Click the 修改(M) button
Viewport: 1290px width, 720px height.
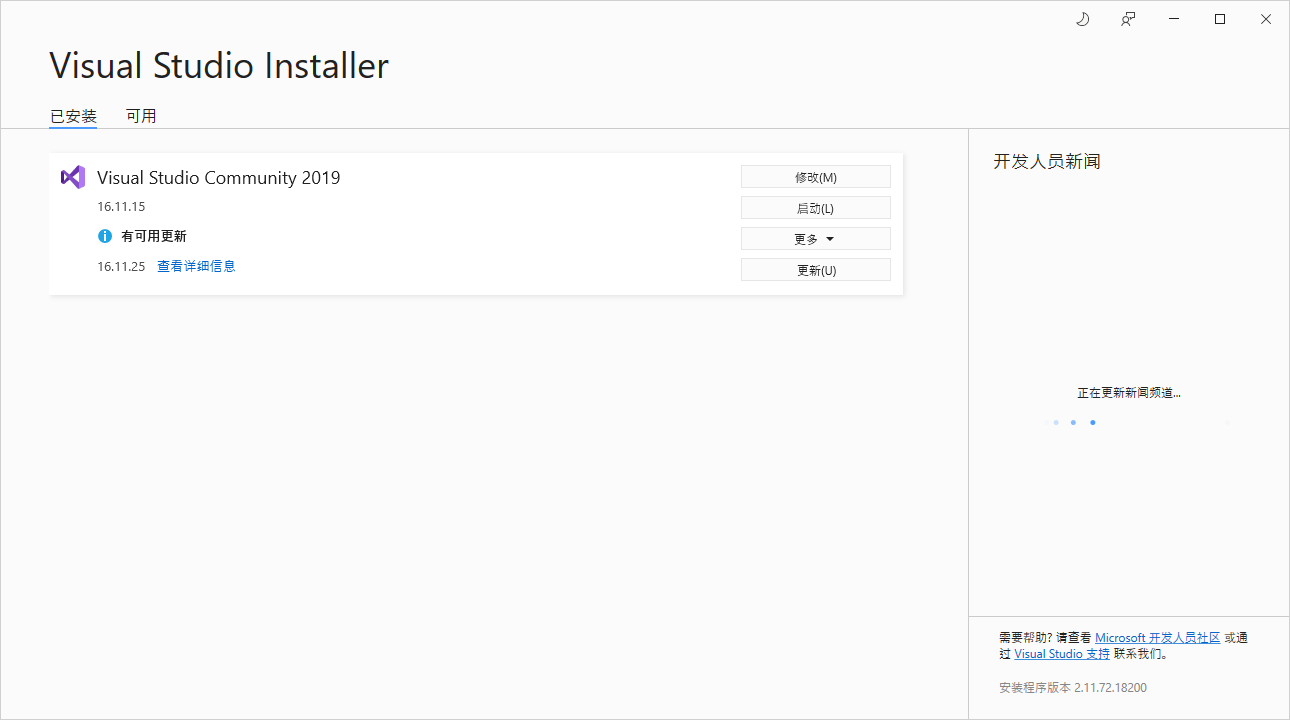pyautogui.click(x=815, y=177)
